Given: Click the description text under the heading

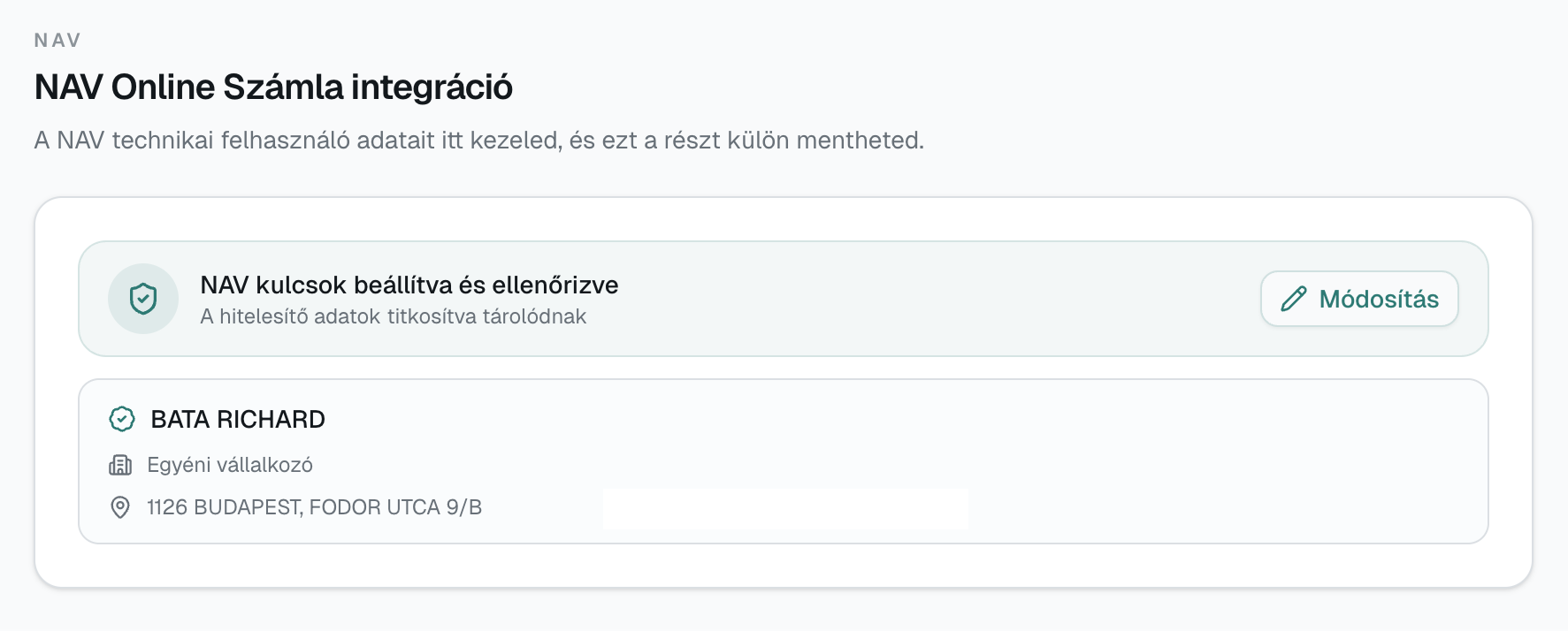Looking at the screenshot, I should [478, 138].
